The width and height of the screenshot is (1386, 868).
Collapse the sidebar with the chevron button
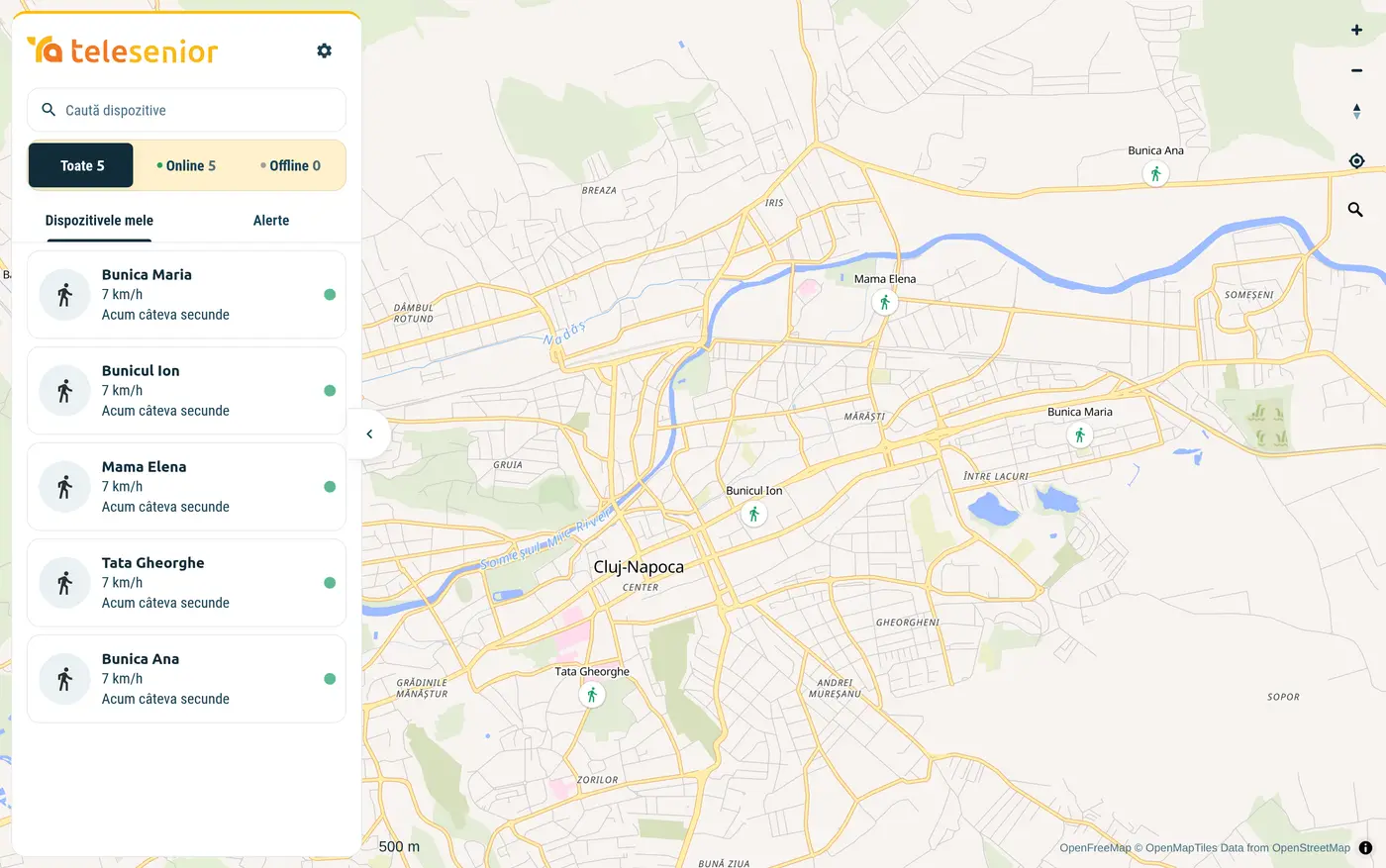[x=369, y=434]
